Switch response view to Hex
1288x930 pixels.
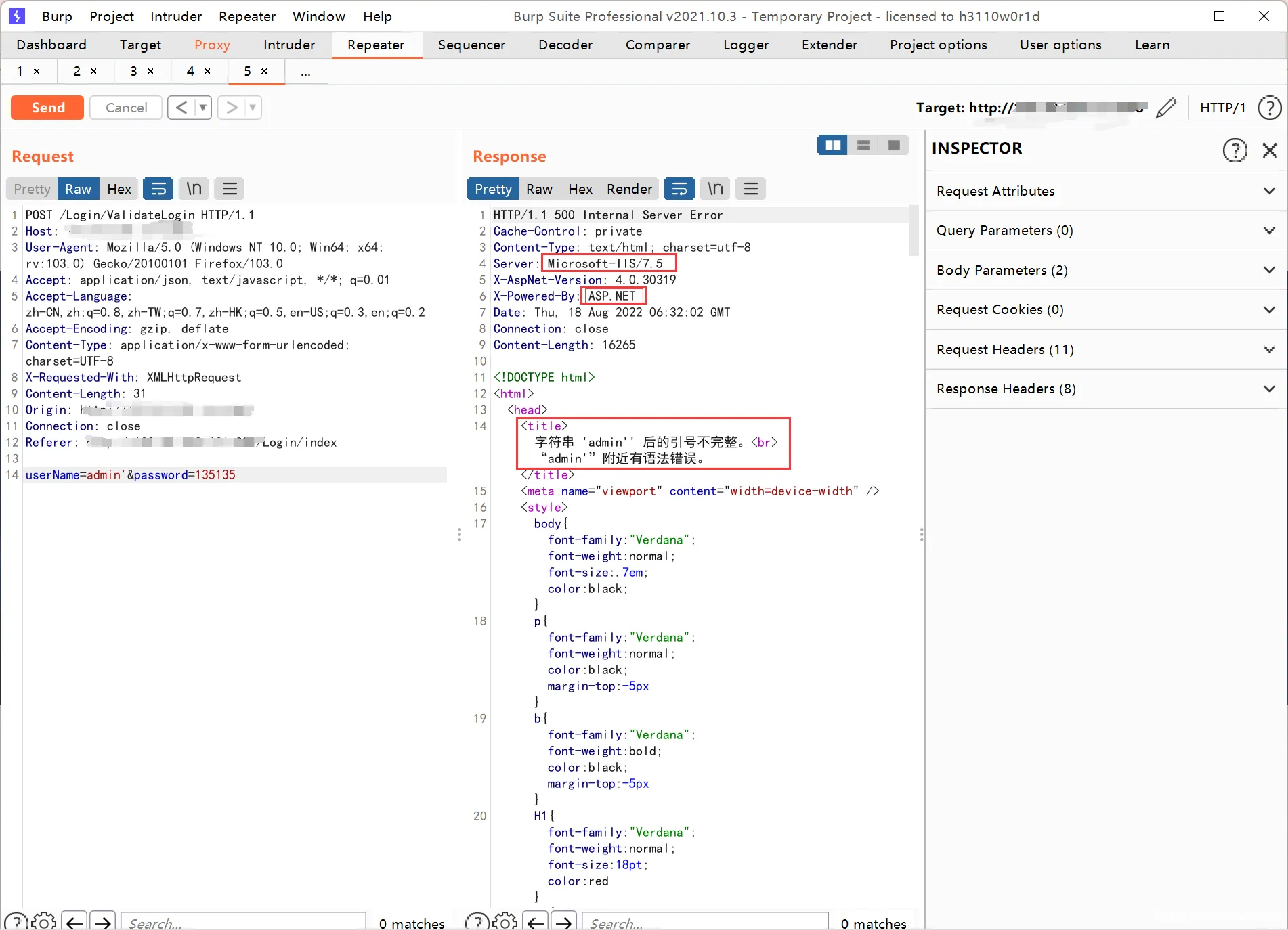[x=580, y=189]
